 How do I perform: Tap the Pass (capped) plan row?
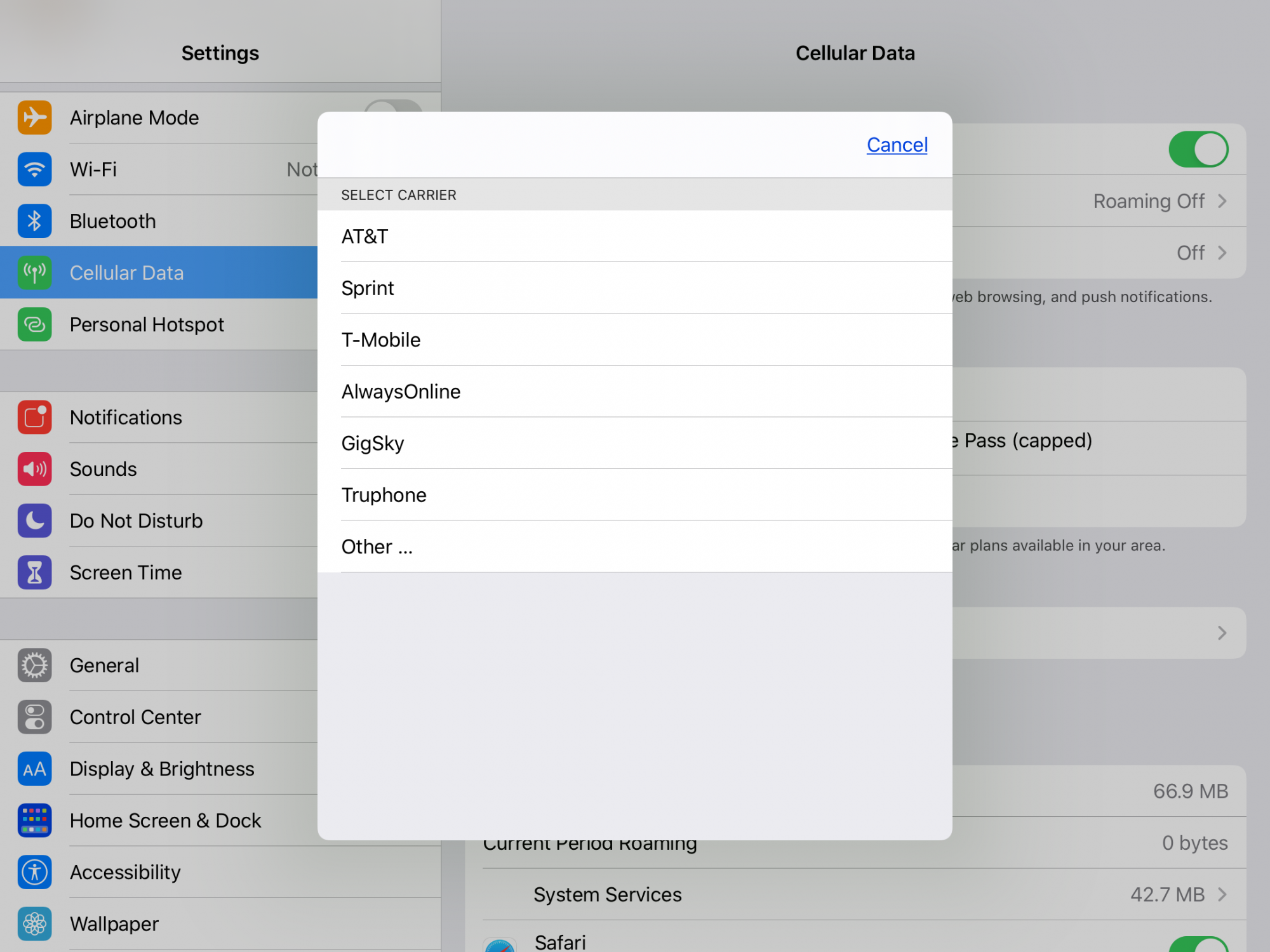[x=1099, y=447]
